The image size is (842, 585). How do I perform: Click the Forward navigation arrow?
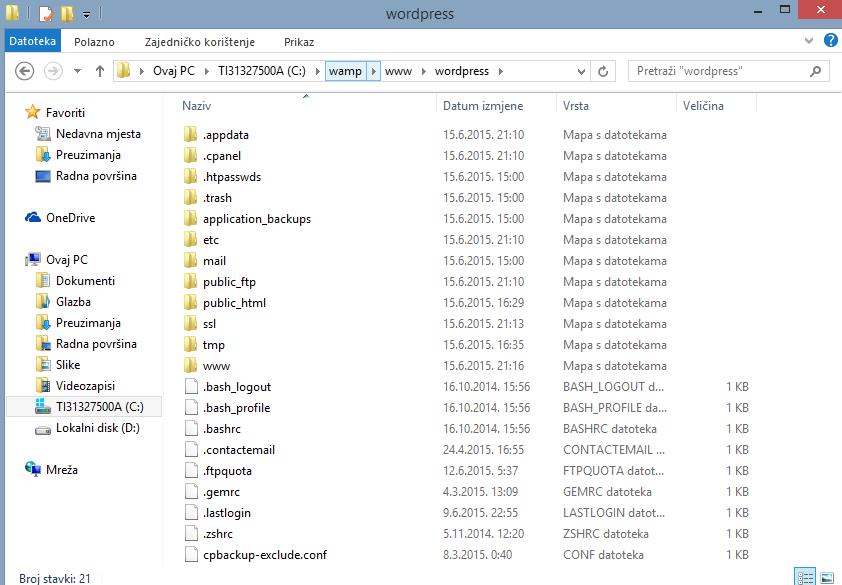[53, 71]
